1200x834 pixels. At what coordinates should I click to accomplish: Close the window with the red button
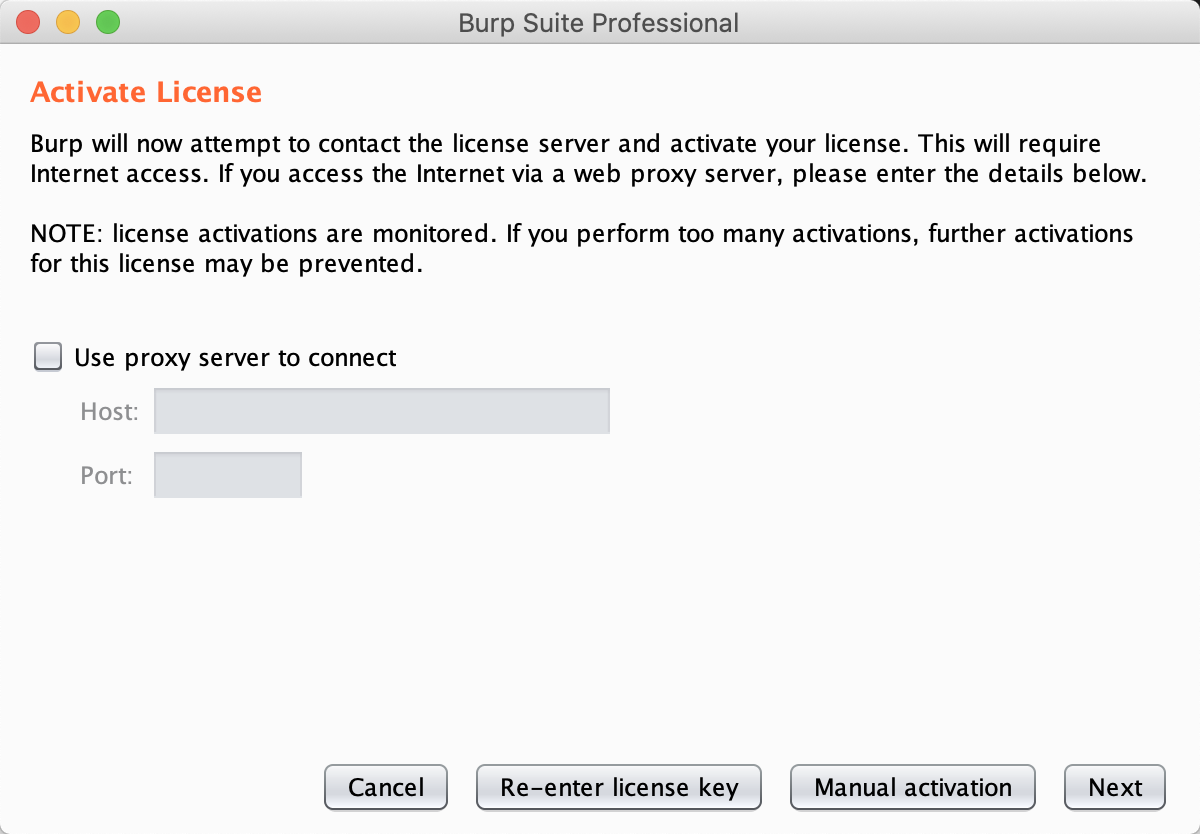[x=29, y=21]
